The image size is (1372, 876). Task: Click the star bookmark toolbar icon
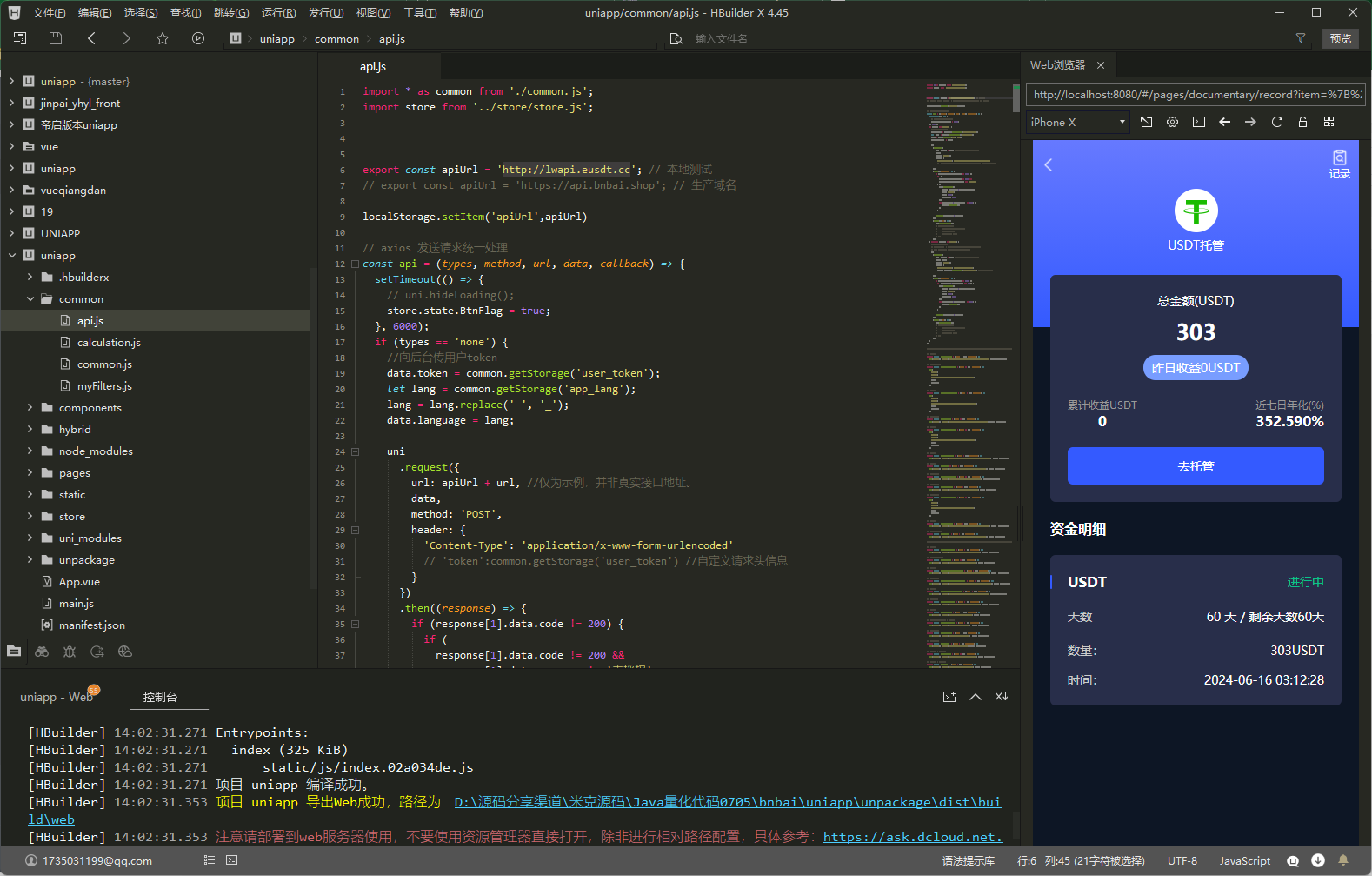pos(163,38)
